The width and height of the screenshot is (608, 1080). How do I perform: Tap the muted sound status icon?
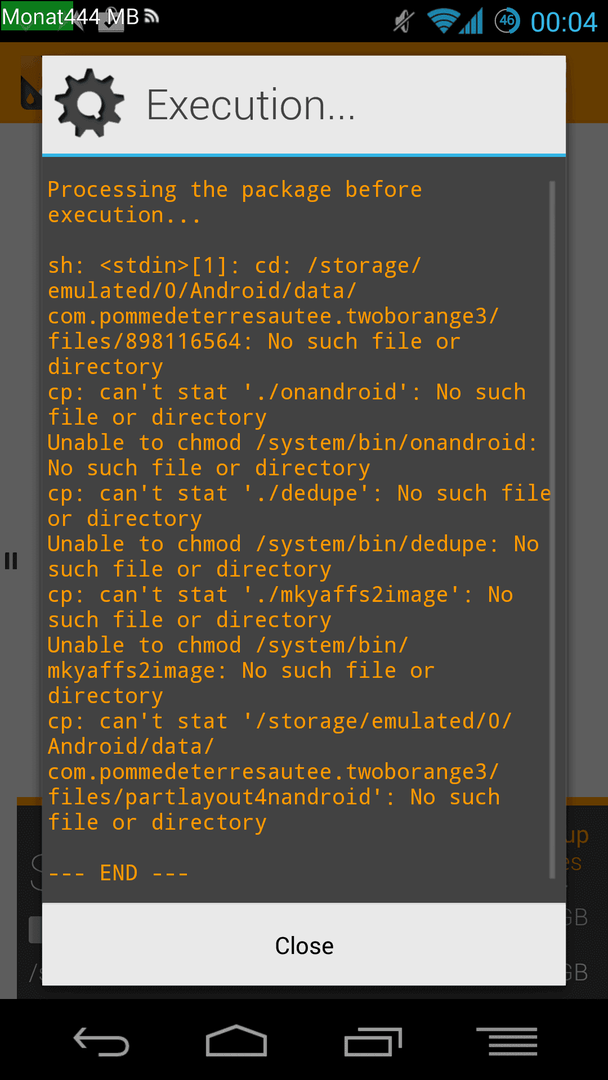point(403,21)
